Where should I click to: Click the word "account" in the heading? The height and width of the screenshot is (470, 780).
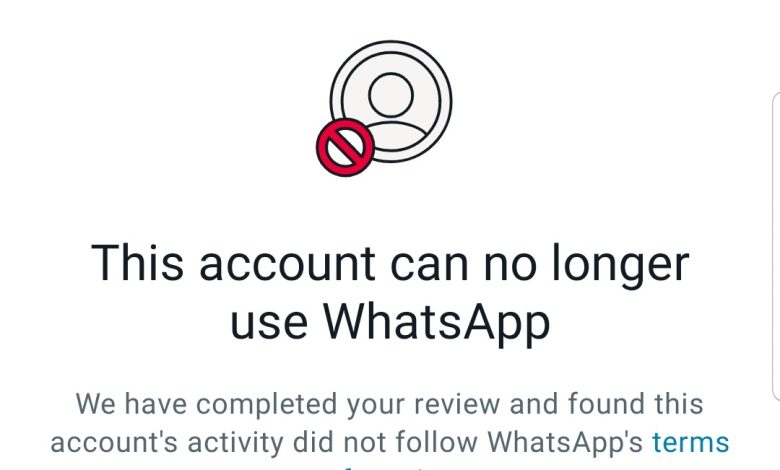pyautogui.click(x=287, y=264)
